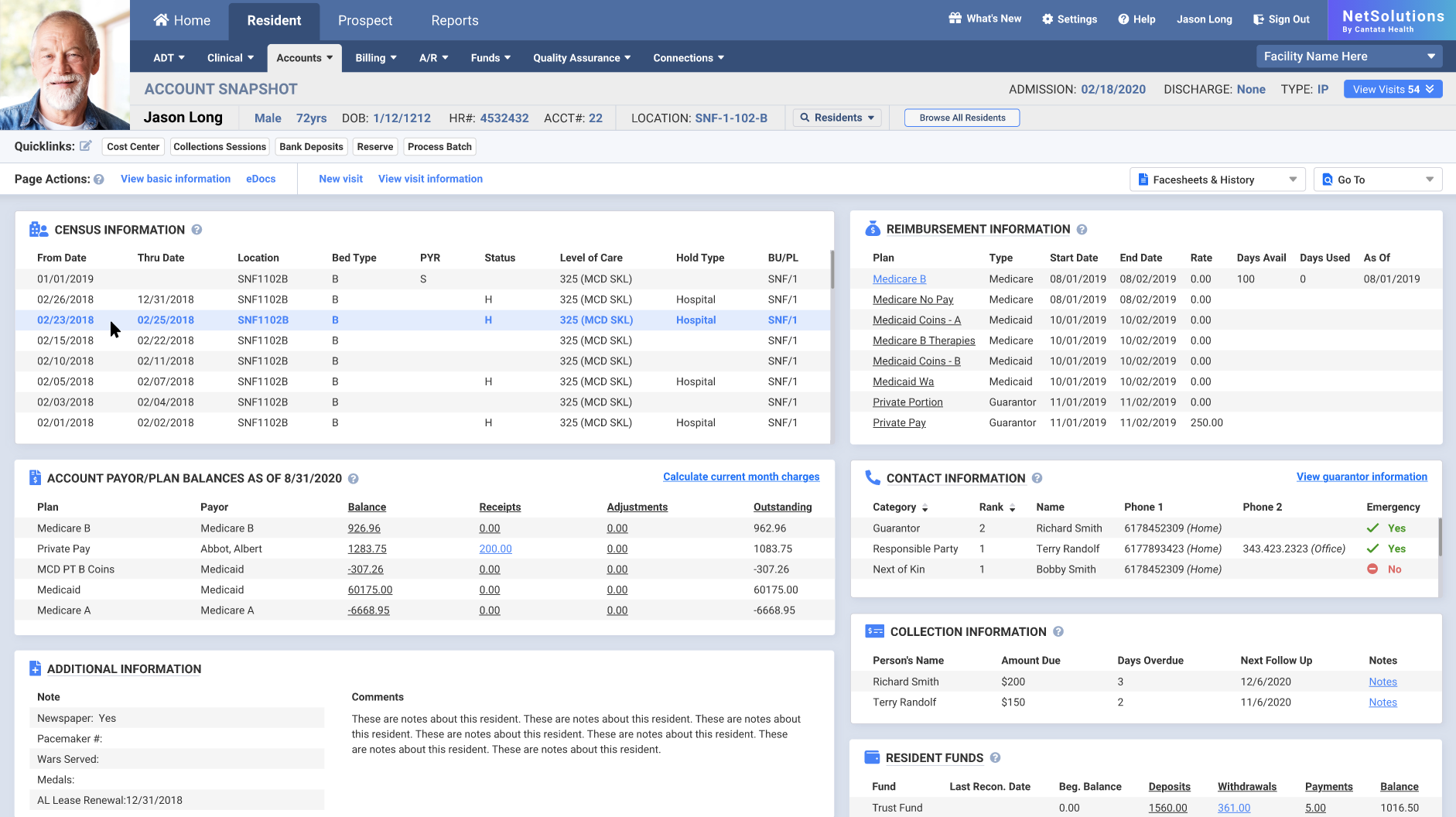Click the Quicklinks edit pencil icon
The width and height of the screenshot is (1456, 817).
pos(87,145)
